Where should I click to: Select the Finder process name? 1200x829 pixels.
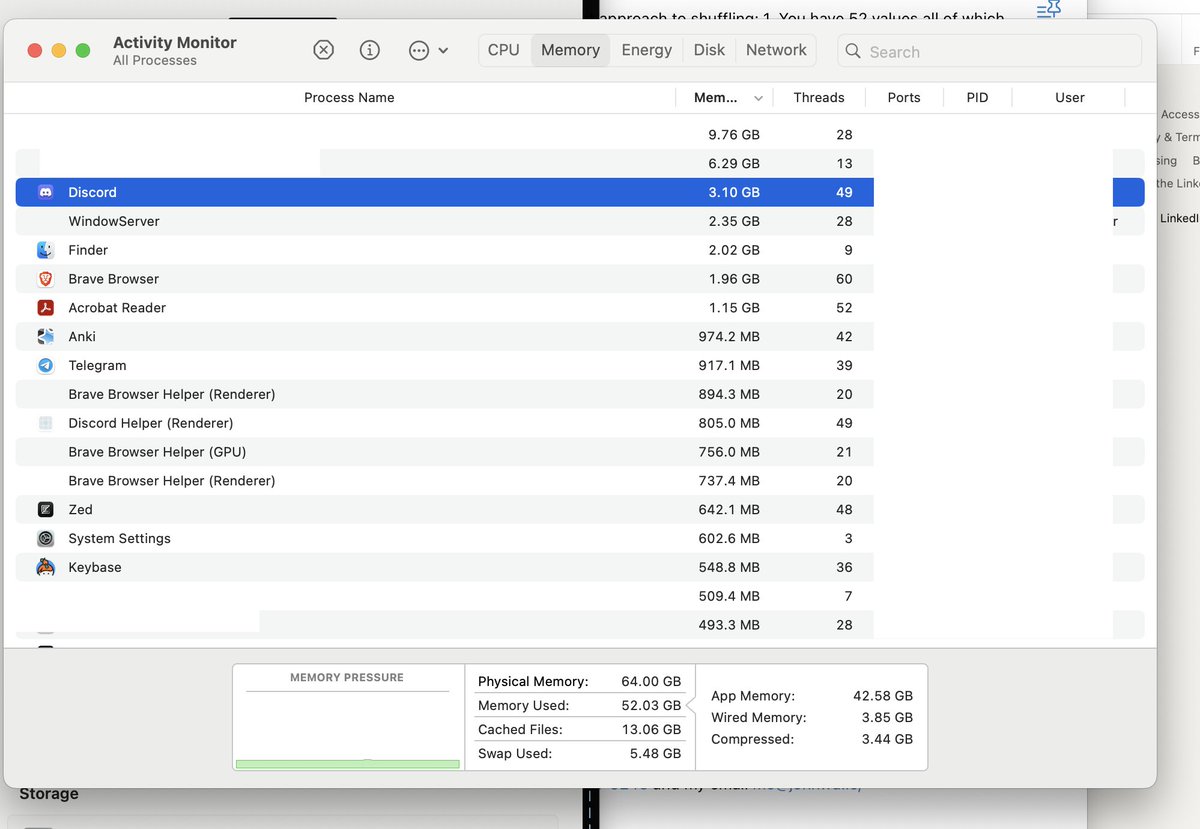tap(88, 250)
